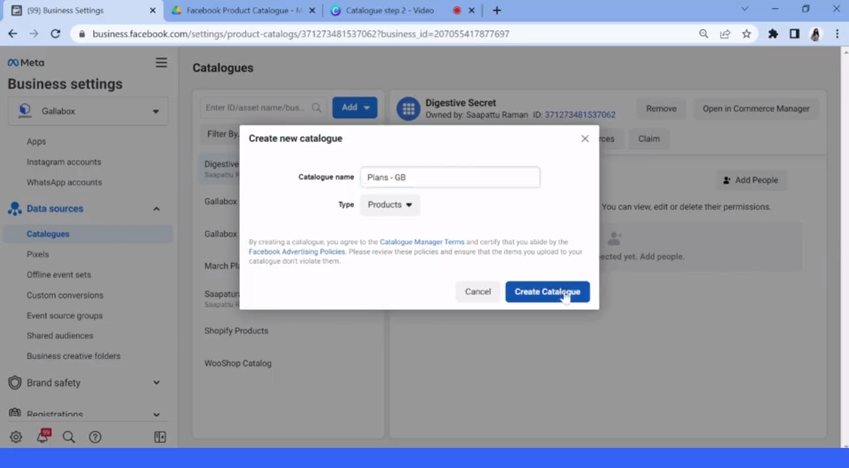Image resolution: width=849 pixels, height=468 pixels.
Task: Open the browser zoom magnifier icon
Action: (703, 34)
